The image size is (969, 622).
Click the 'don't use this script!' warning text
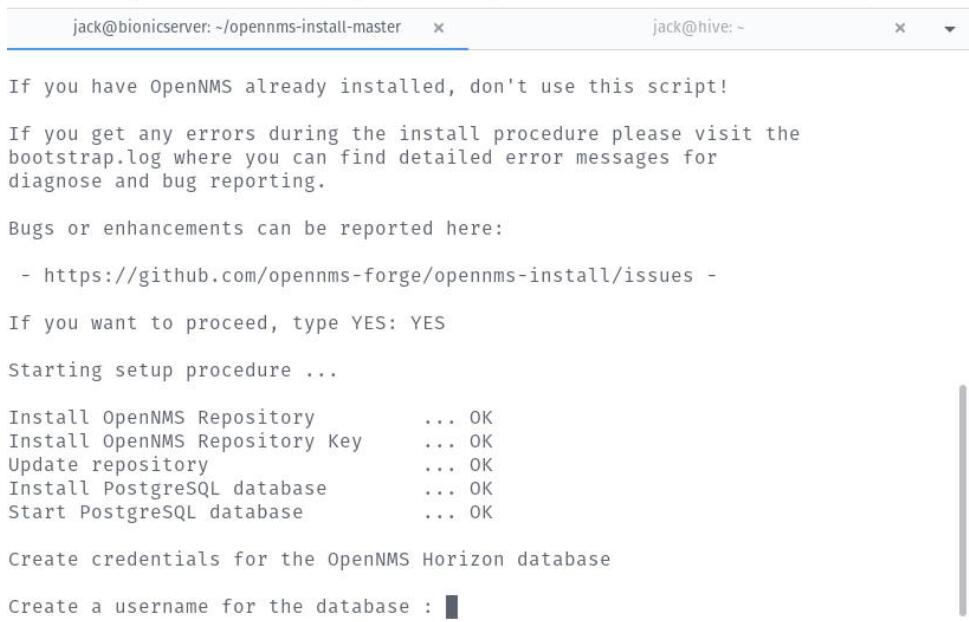(x=599, y=86)
